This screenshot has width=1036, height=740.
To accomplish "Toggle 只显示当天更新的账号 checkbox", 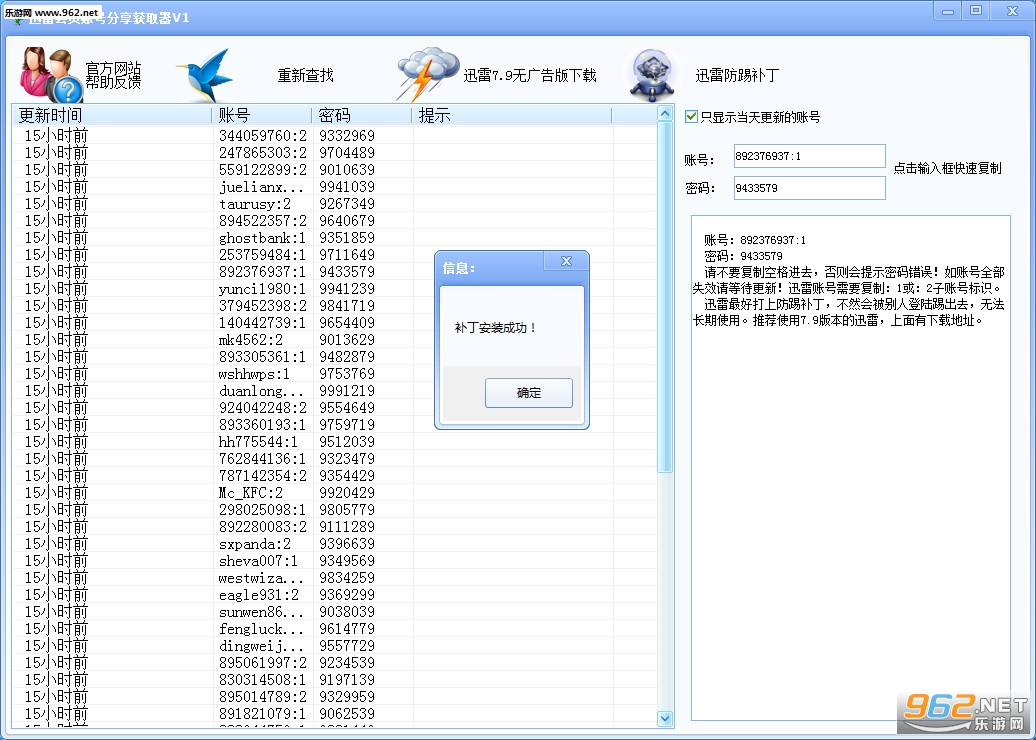I will [691, 117].
